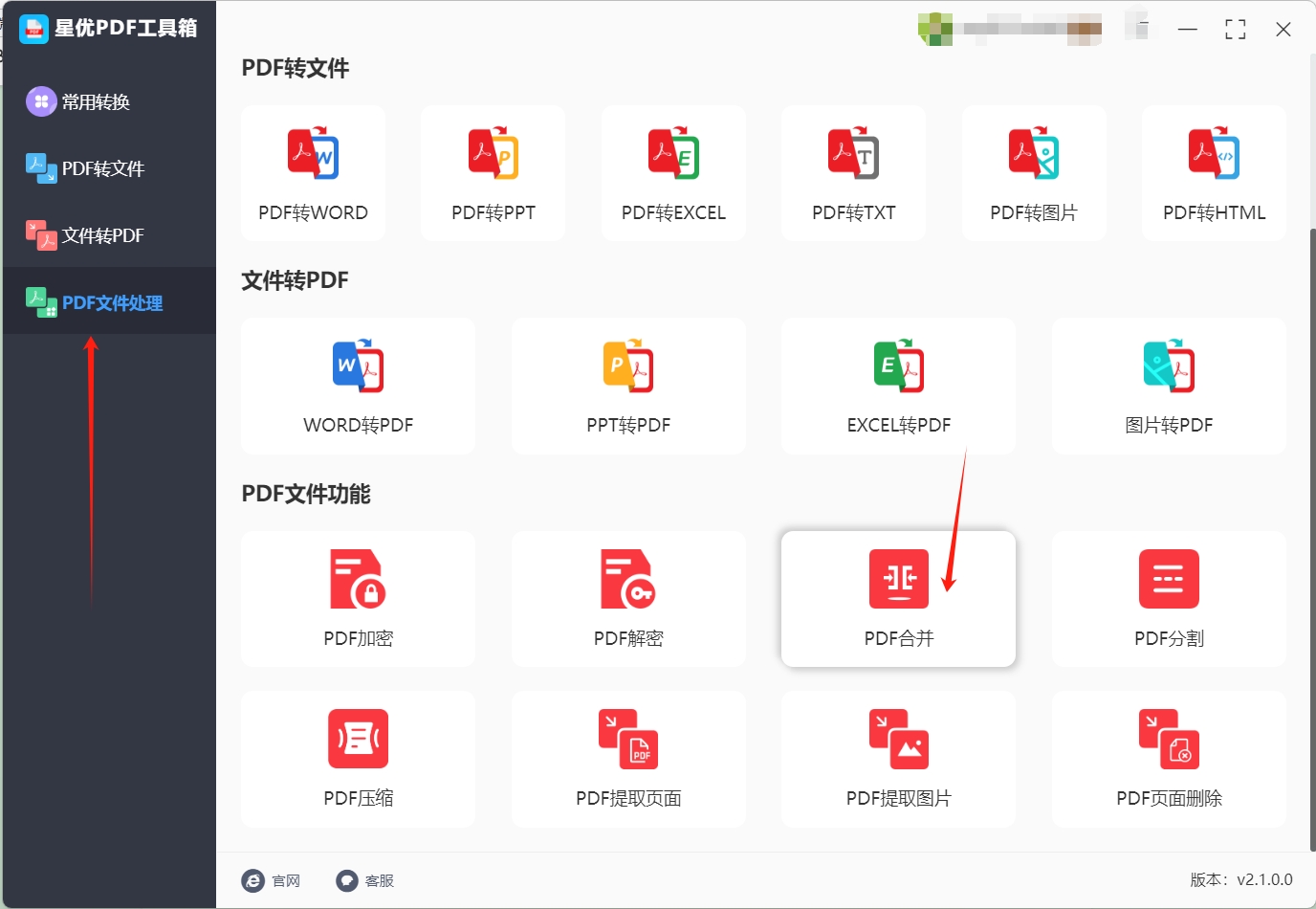Image resolution: width=1316 pixels, height=909 pixels.
Task: Open the PDF提取页面 icon
Action: coord(628,739)
